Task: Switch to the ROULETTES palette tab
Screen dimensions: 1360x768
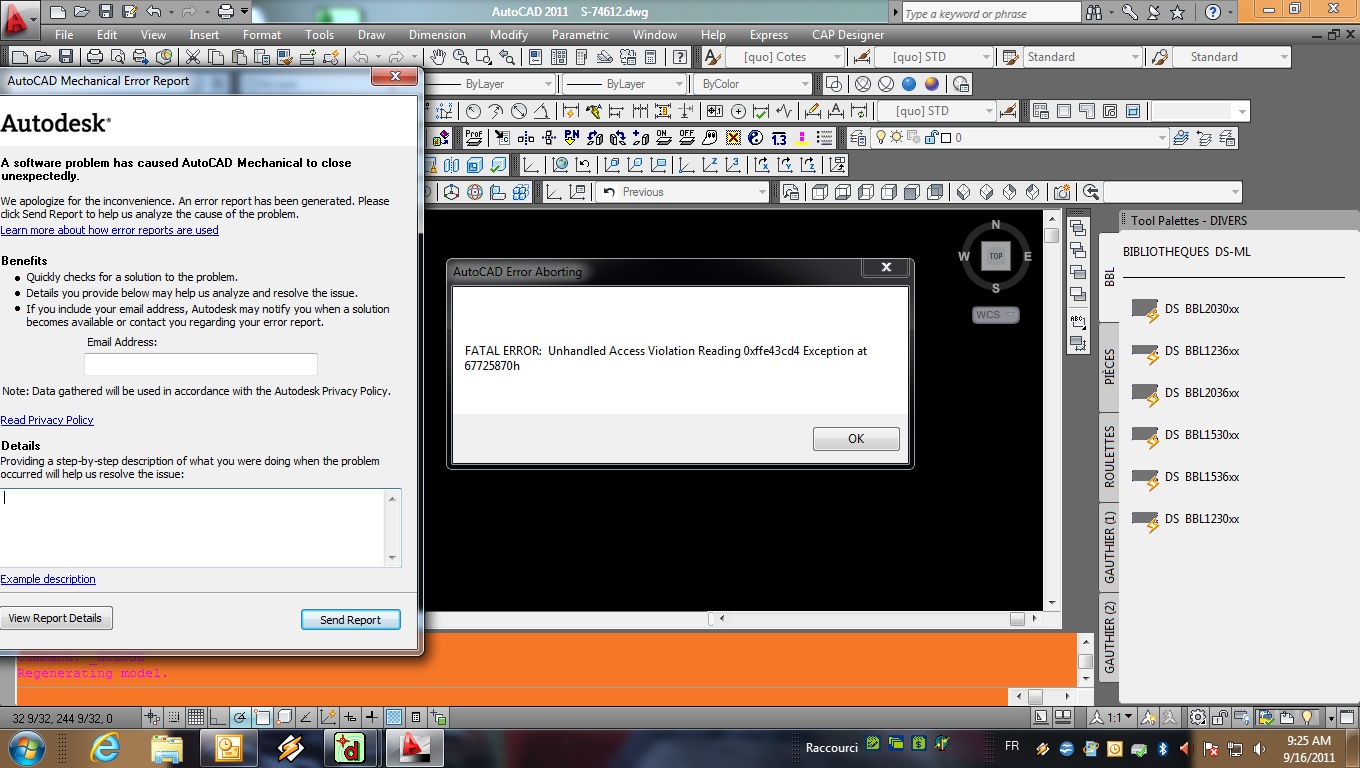Action: click(1109, 456)
